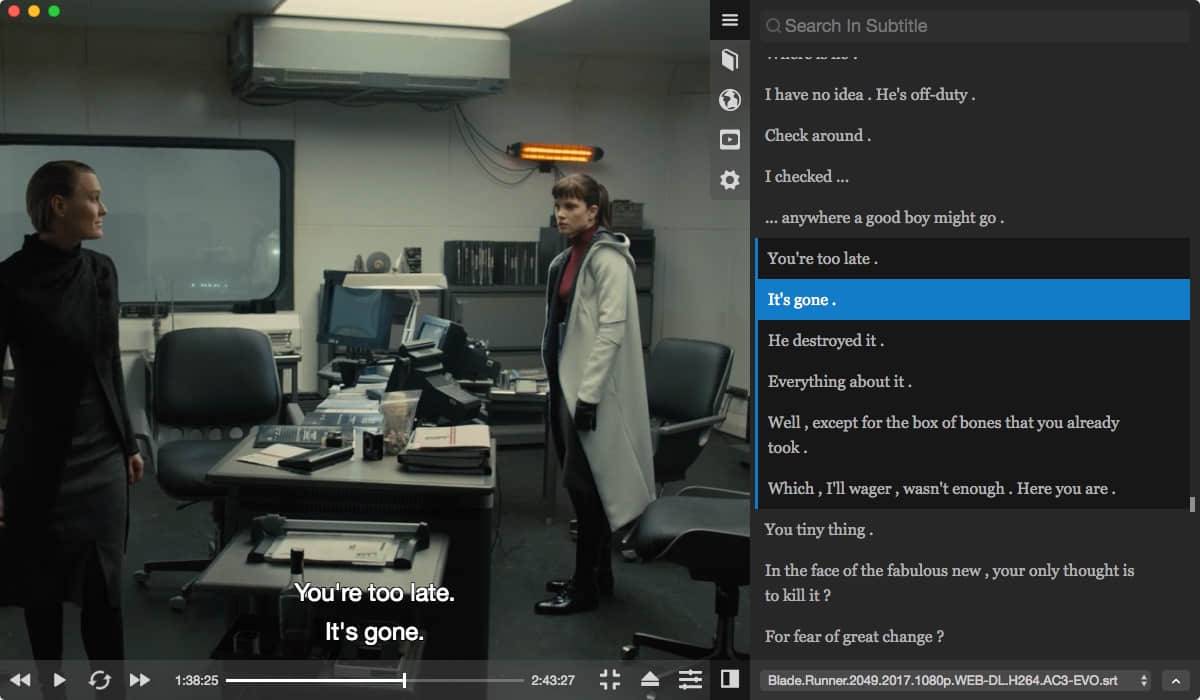
Task: Toggle the side panel visibility icon
Action: [x=730, y=679]
